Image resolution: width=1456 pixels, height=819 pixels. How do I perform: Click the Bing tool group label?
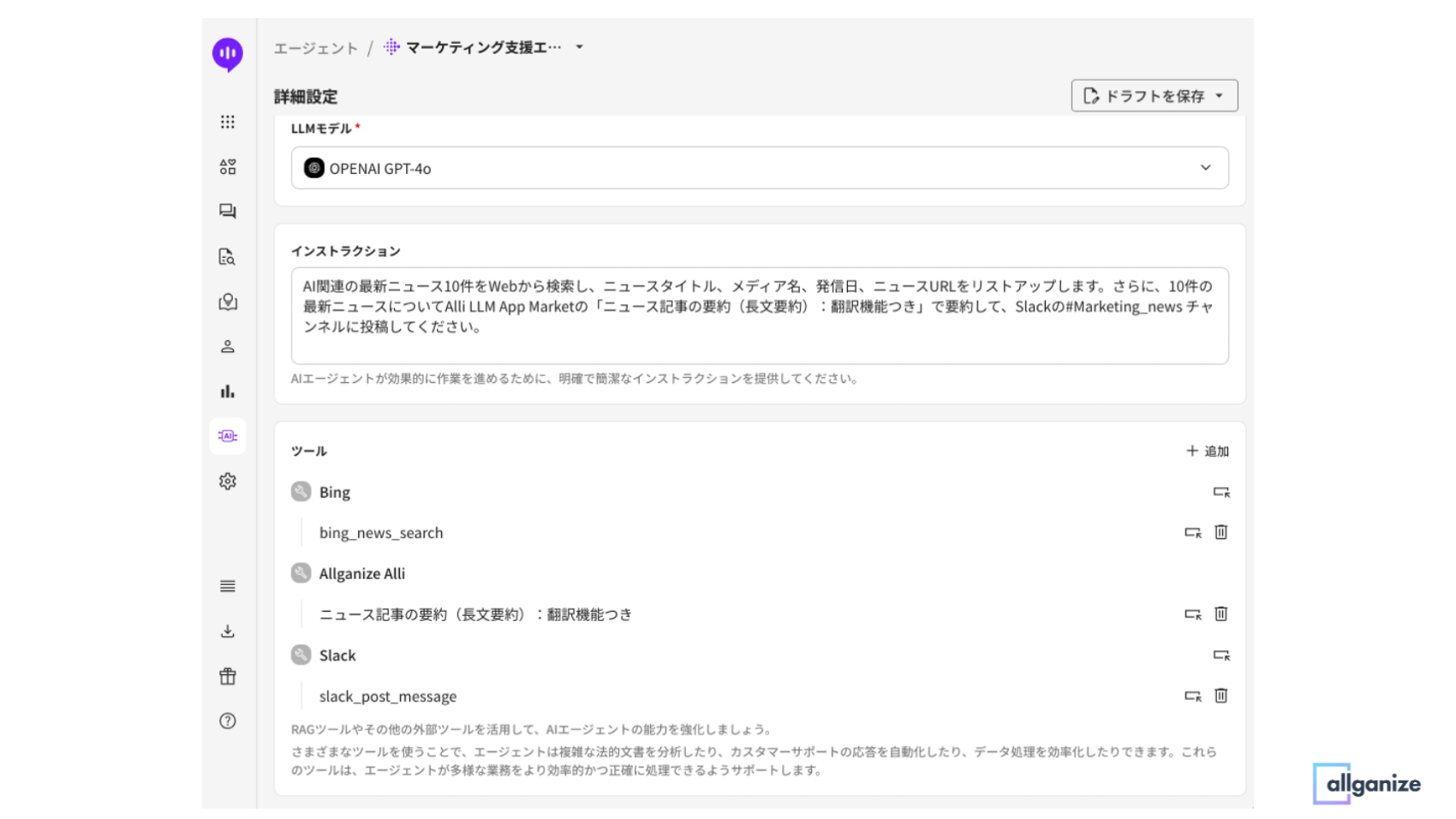coord(335,493)
